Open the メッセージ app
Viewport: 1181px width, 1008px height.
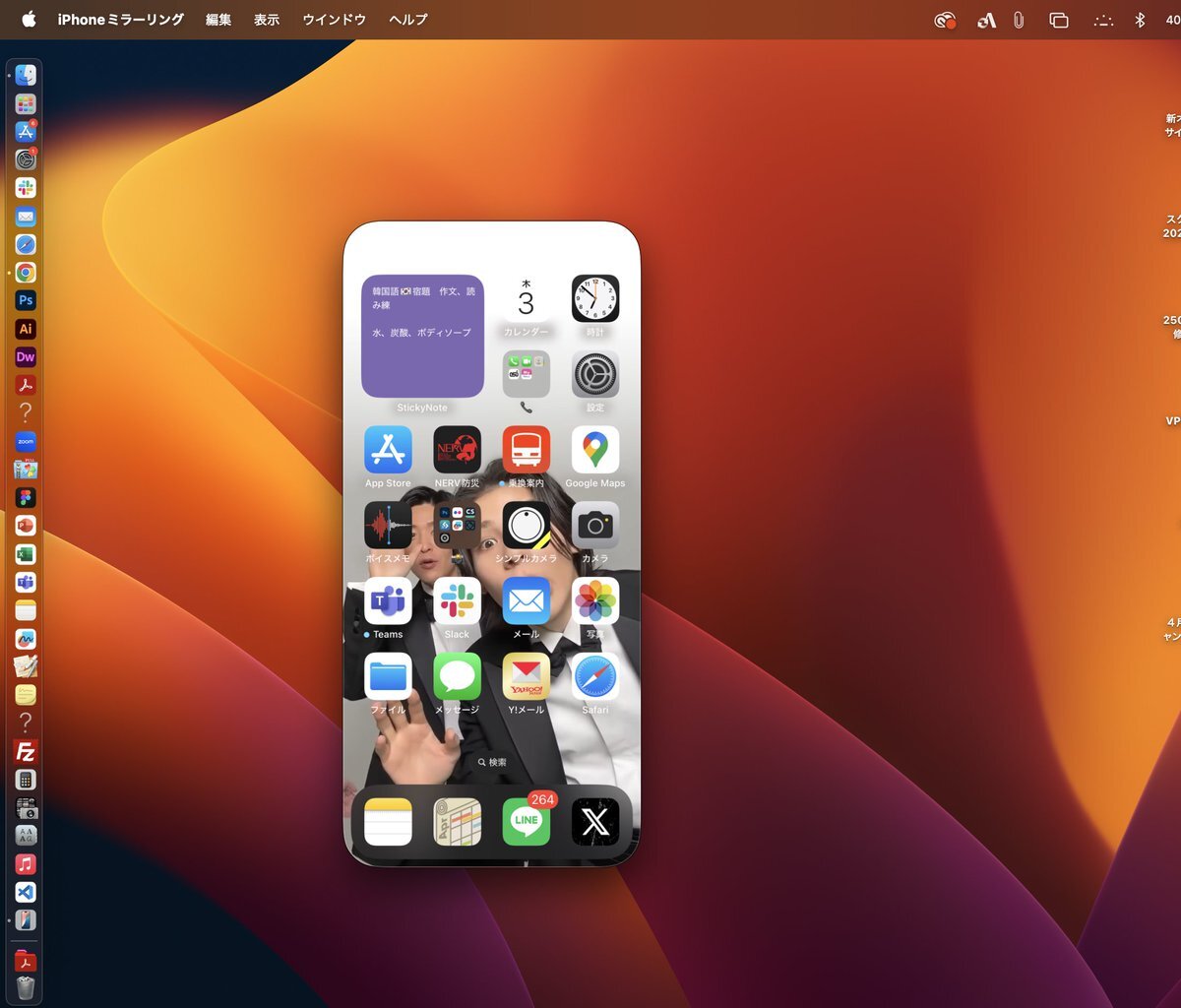458,676
